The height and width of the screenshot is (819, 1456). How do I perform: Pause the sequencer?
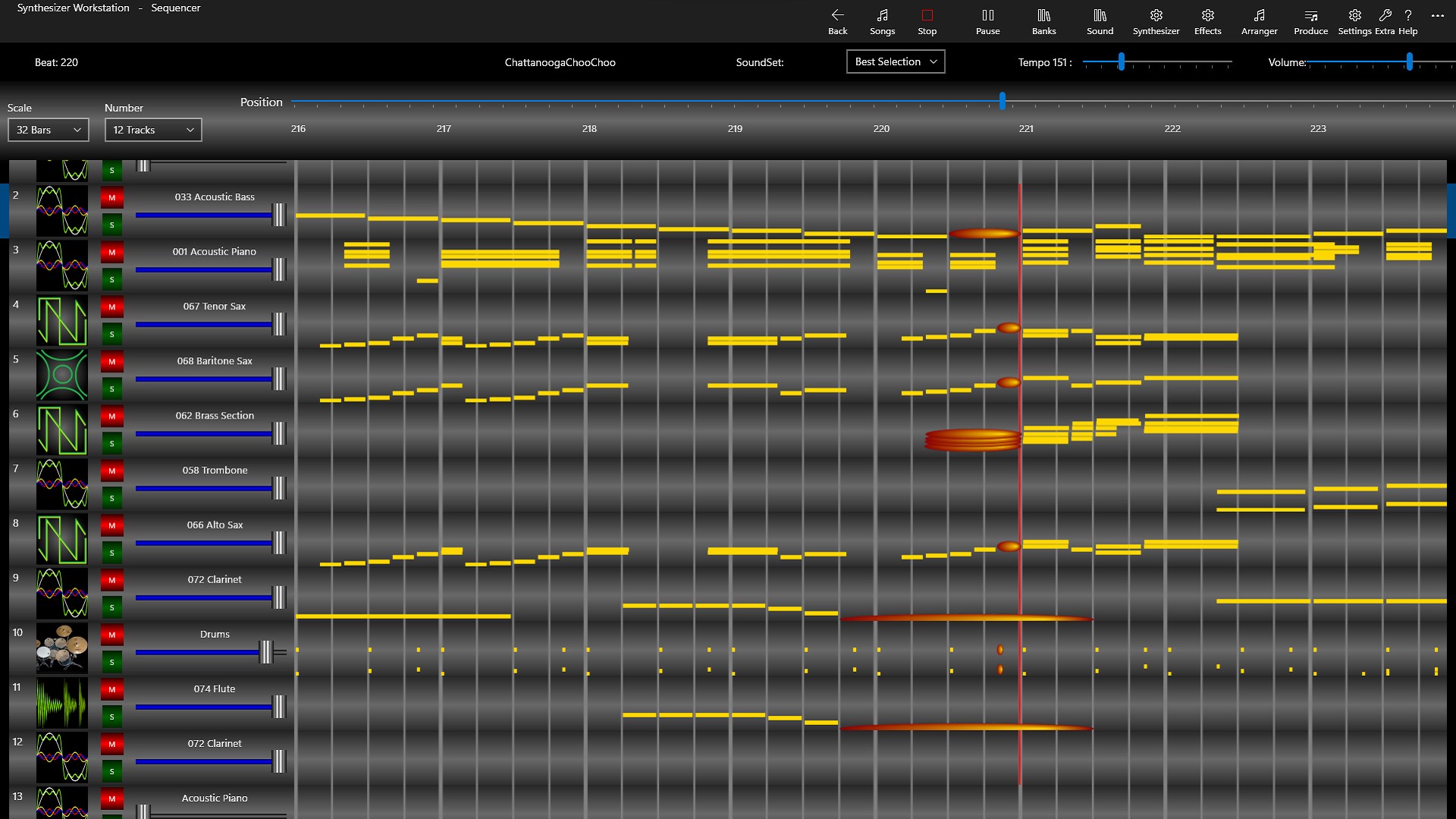coord(987,20)
